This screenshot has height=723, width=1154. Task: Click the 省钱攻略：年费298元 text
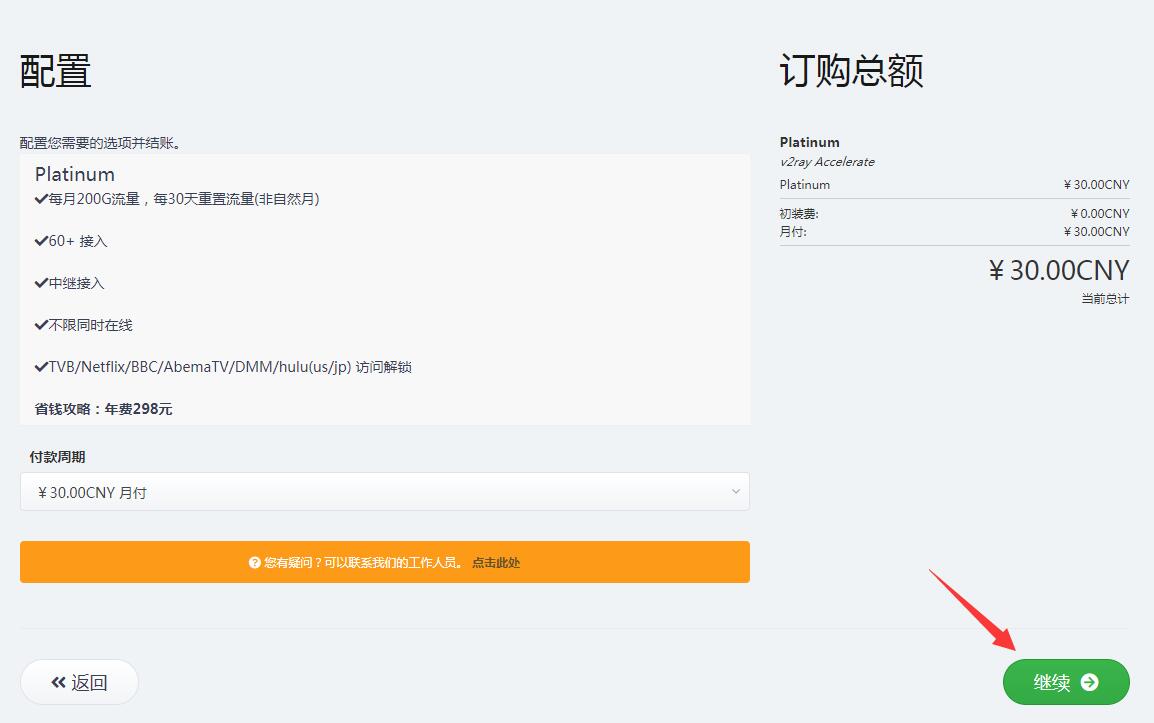[x=104, y=409]
